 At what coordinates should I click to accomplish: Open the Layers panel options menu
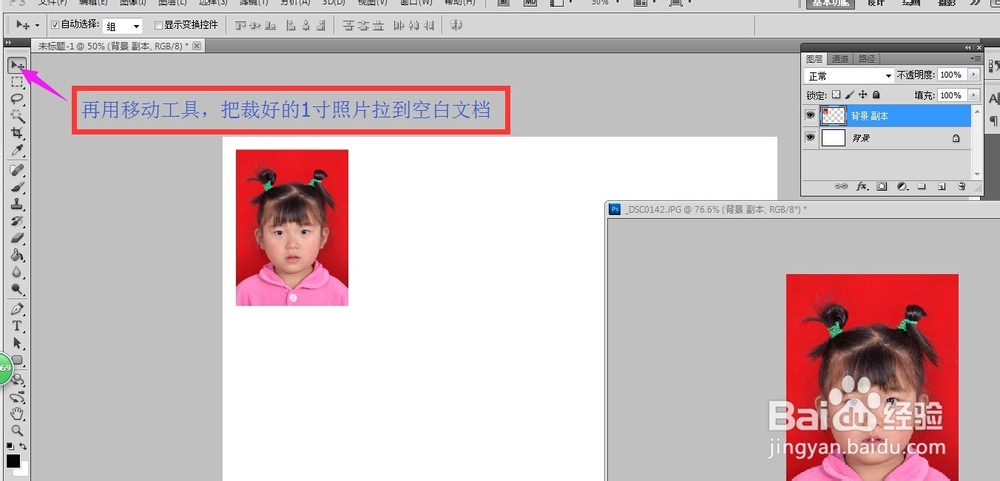pos(976,58)
